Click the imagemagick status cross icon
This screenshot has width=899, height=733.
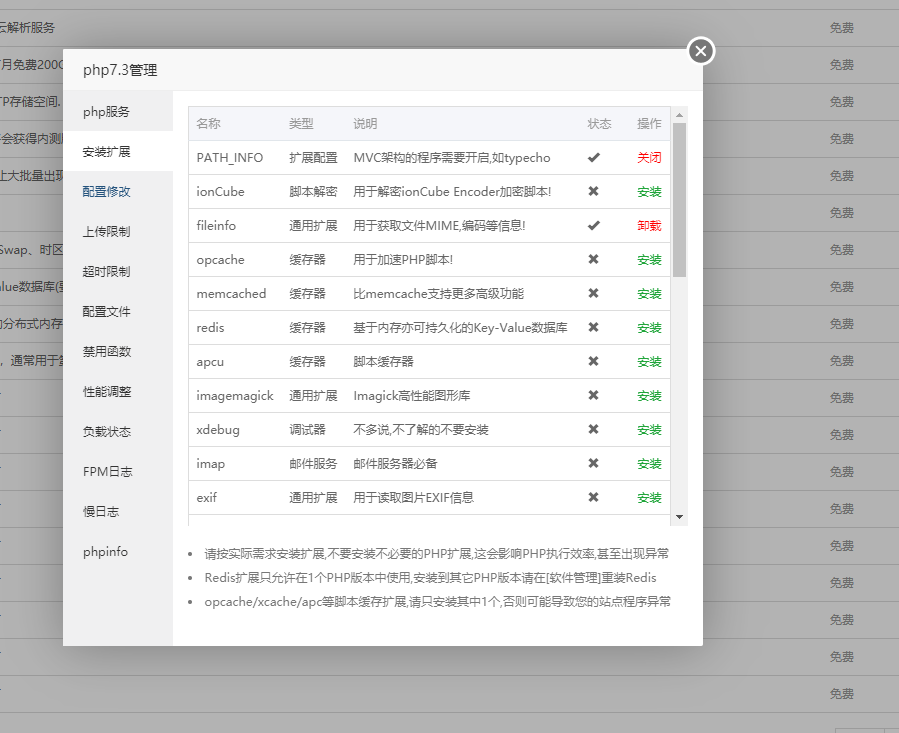(593, 395)
